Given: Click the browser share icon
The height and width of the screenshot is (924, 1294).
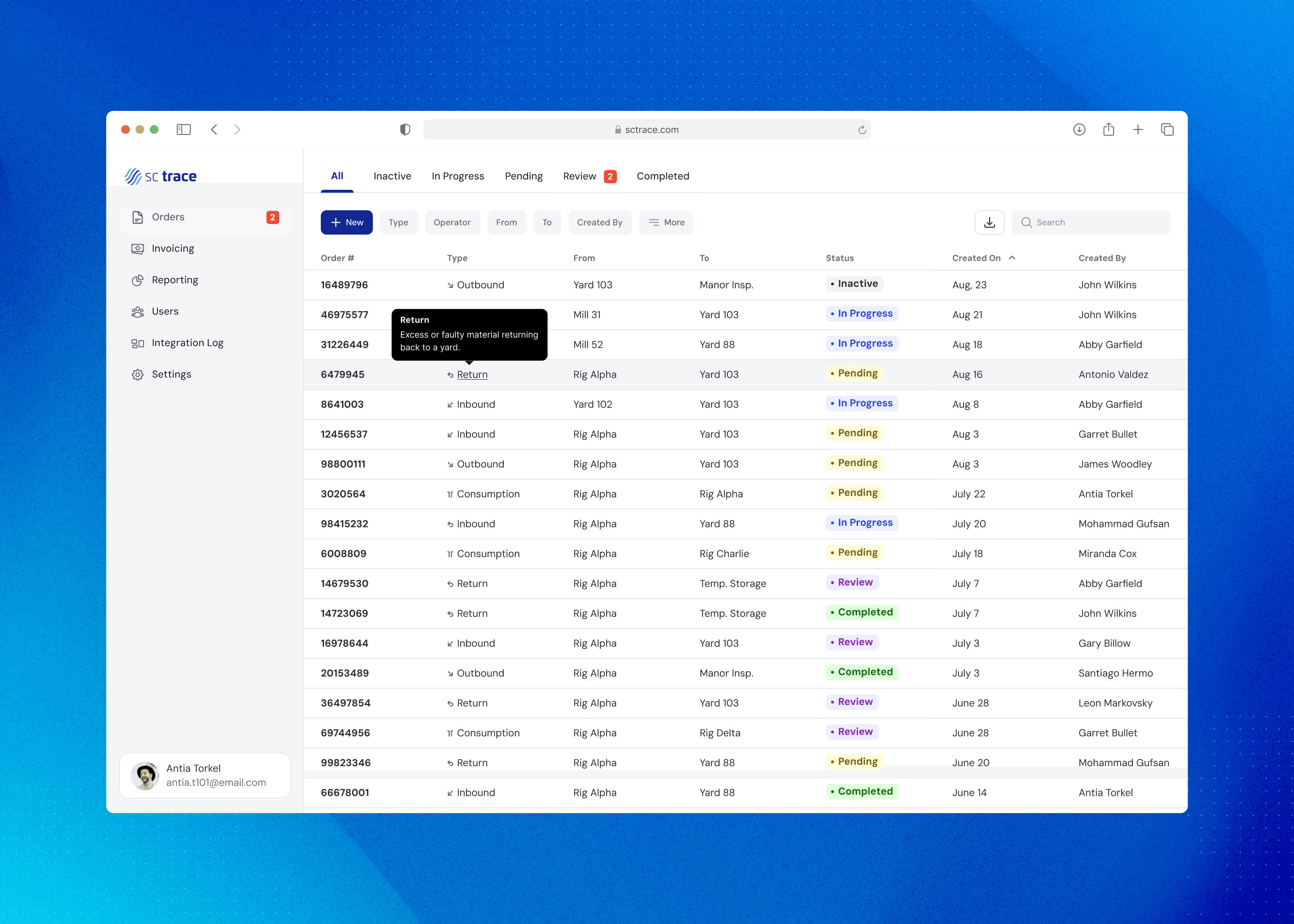Looking at the screenshot, I should (x=1108, y=130).
